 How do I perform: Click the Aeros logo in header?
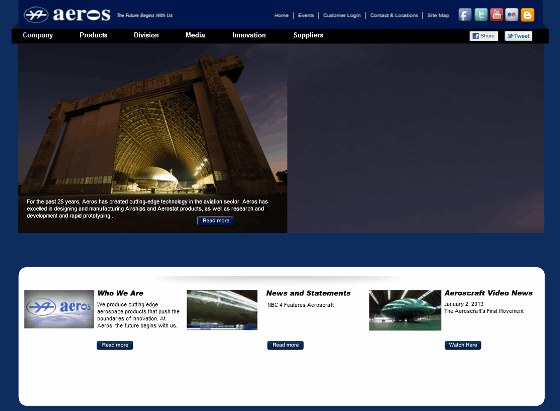point(67,15)
